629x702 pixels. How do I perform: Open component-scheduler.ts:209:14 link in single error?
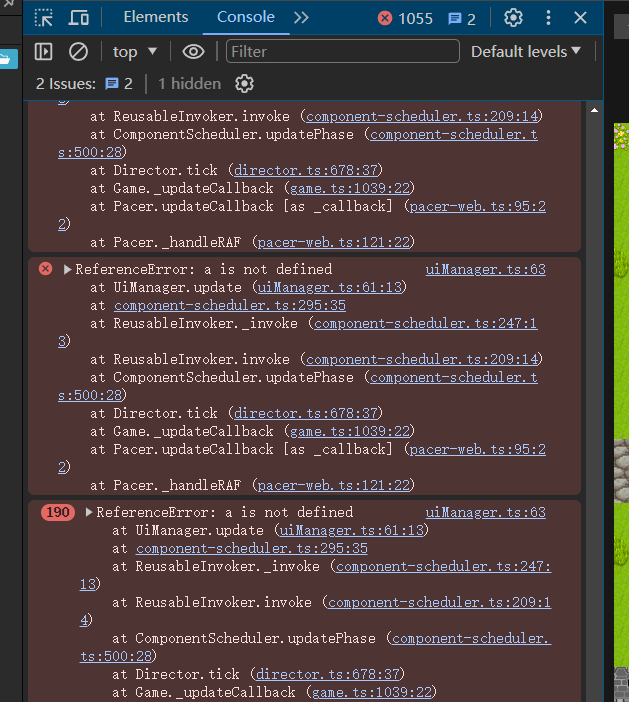point(422,359)
